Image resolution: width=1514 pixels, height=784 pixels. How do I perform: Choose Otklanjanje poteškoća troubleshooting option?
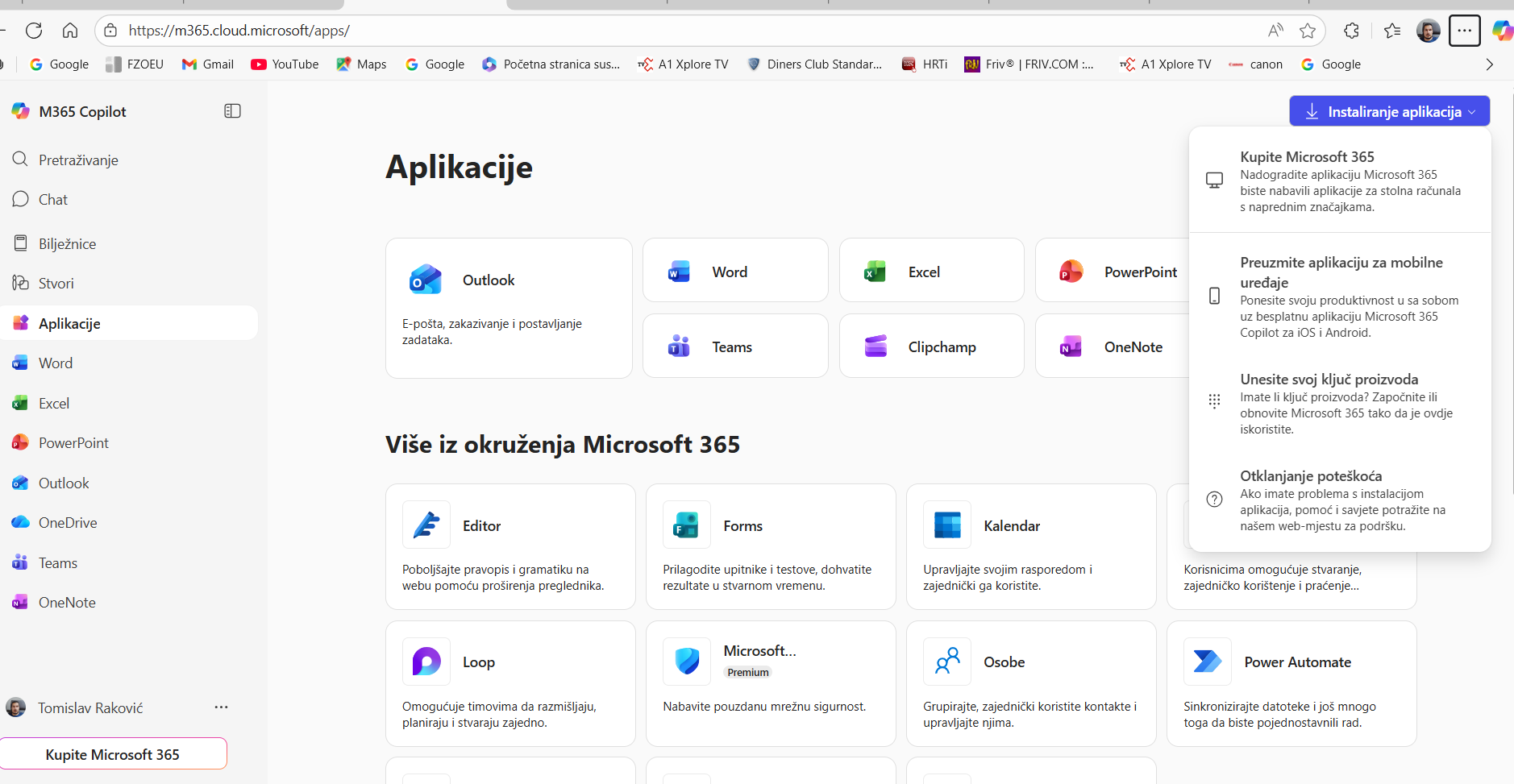pos(1340,500)
